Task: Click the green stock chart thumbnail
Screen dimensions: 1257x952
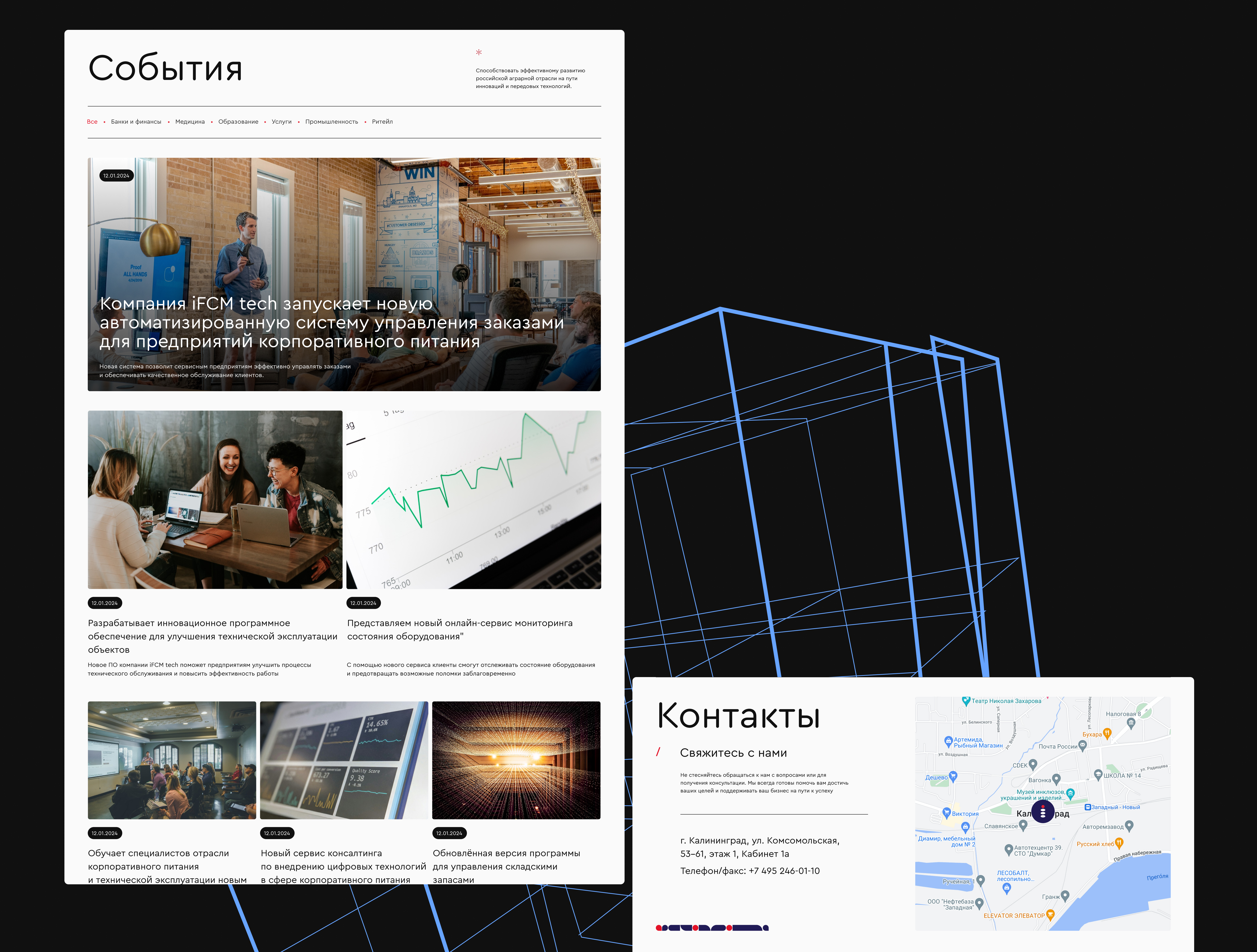Action: [x=473, y=499]
